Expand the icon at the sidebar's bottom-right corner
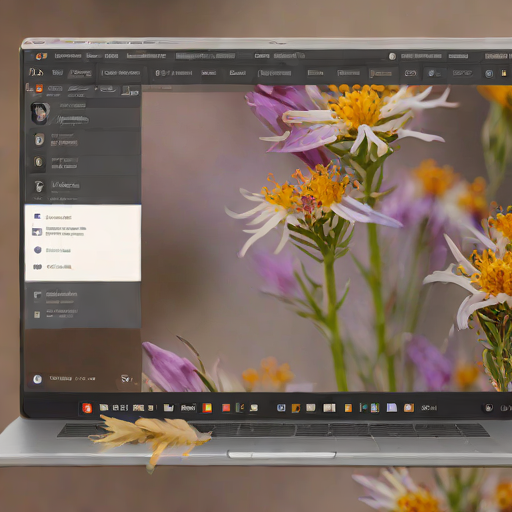The image size is (512, 512). tap(126, 379)
